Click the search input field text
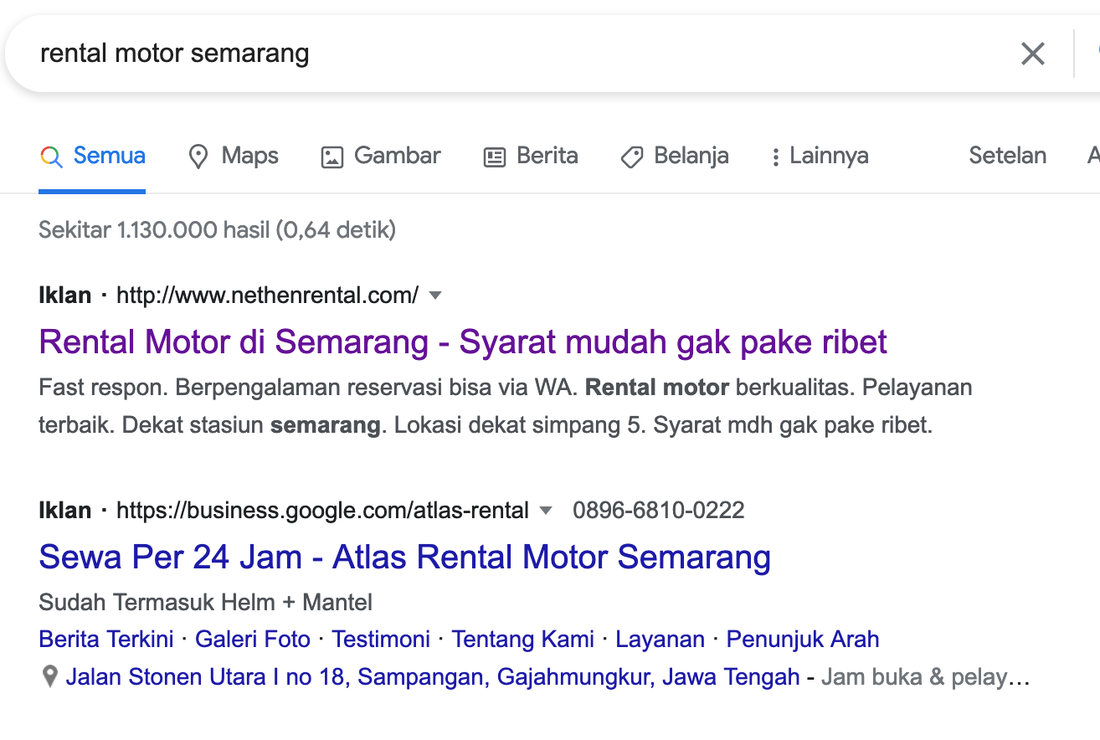This screenshot has width=1100, height=740. coord(175,53)
